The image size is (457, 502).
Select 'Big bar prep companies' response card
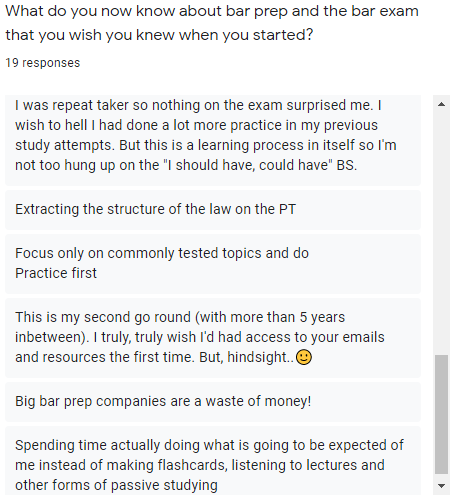point(213,402)
